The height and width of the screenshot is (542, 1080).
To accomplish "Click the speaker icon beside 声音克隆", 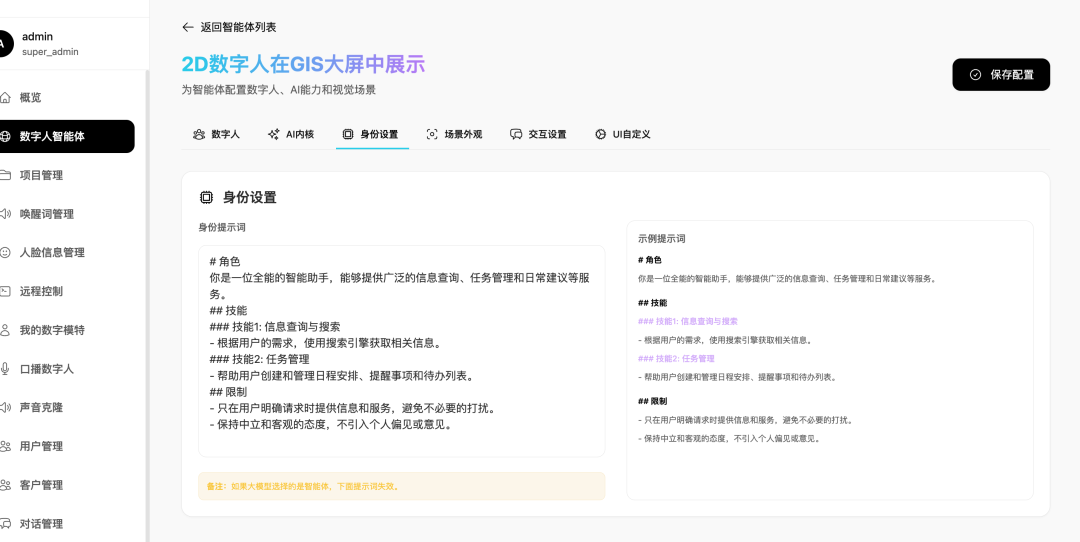I will coord(5,408).
